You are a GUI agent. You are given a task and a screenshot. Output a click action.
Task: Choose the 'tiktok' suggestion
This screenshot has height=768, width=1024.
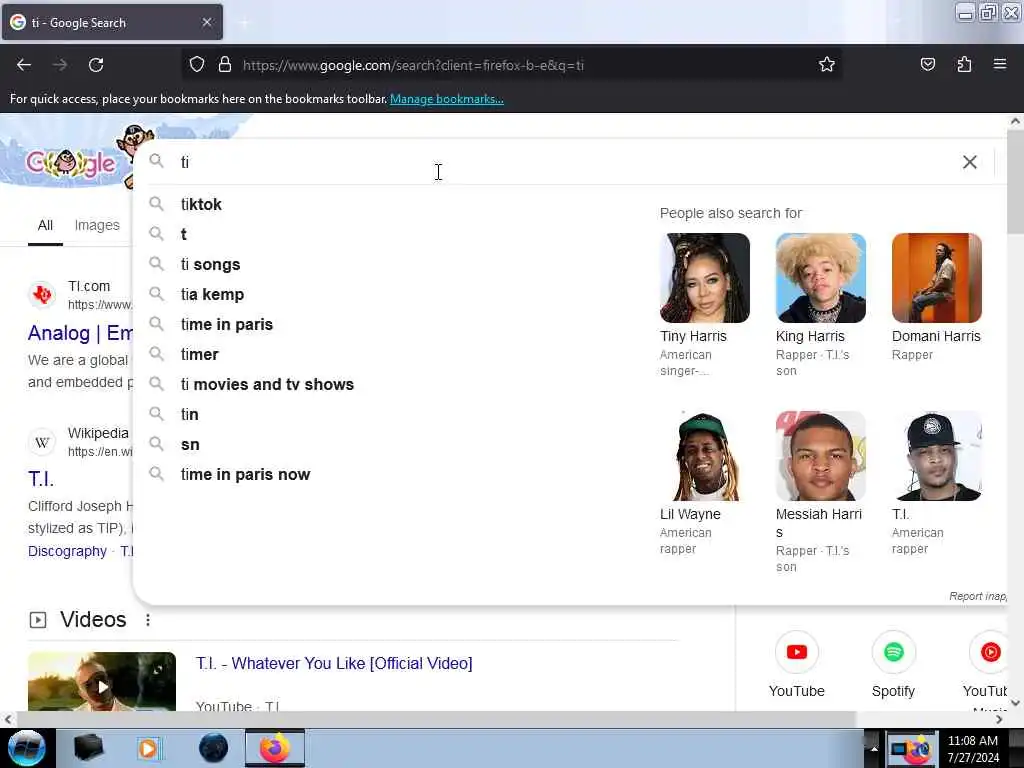(x=201, y=204)
